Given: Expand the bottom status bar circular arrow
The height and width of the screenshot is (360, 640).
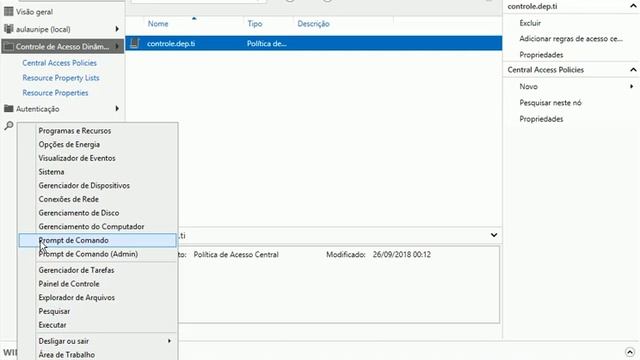Looking at the screenshot, I should pyautogui.click(x=630, y=352).
